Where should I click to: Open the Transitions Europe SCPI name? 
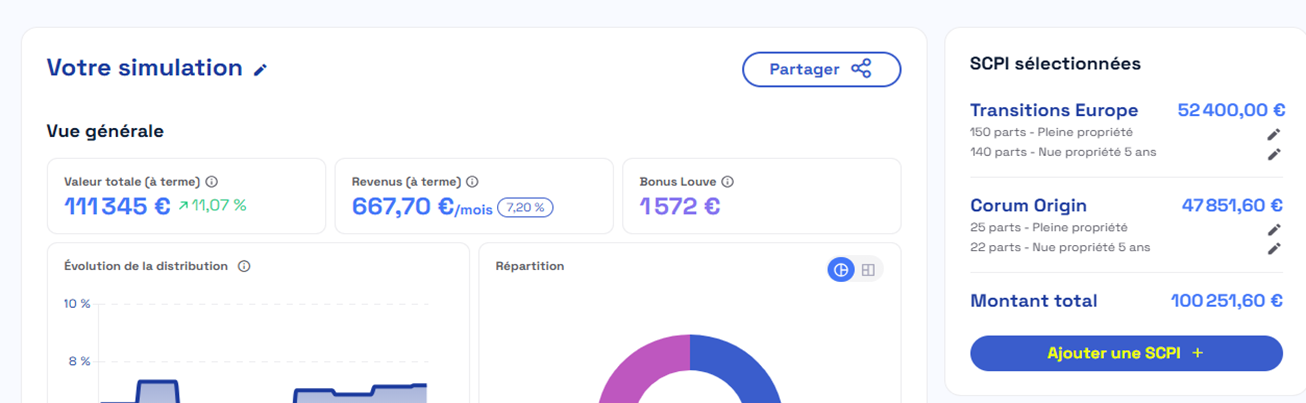[1054, 110]
